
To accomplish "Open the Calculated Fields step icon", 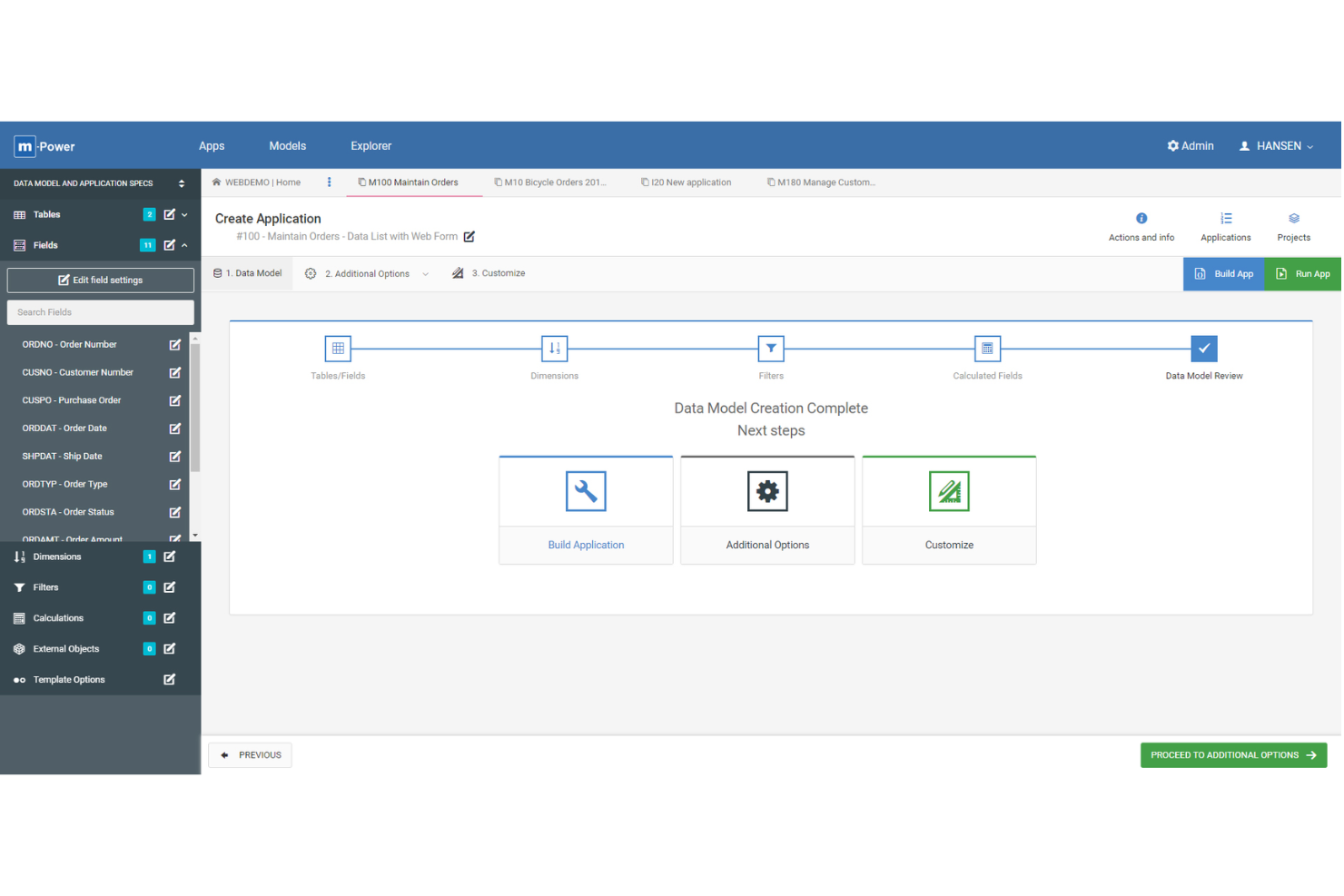I will (987, 349).
